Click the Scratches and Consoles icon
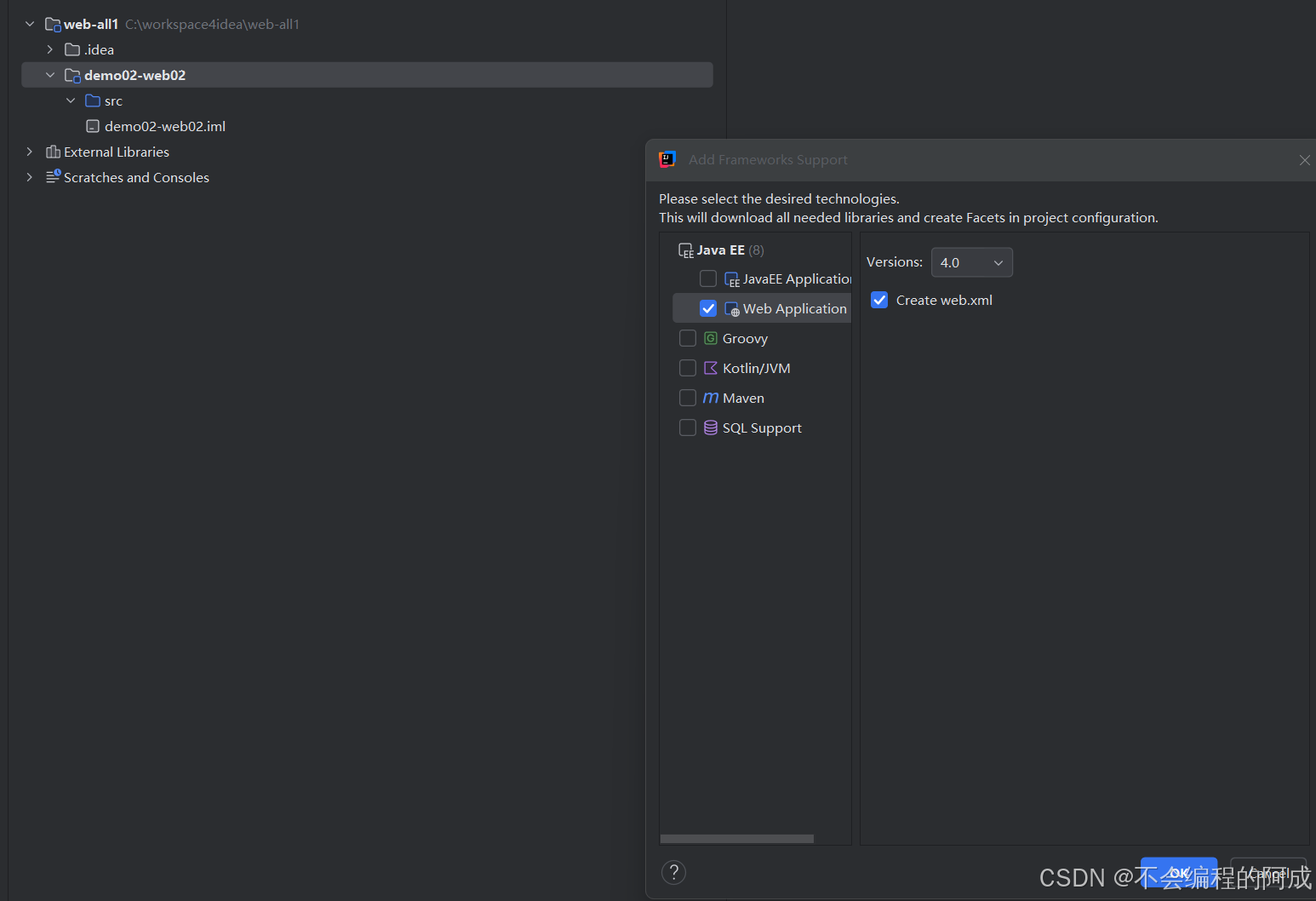This screenshot has height=901, width=1316. (x=54, y=176)
